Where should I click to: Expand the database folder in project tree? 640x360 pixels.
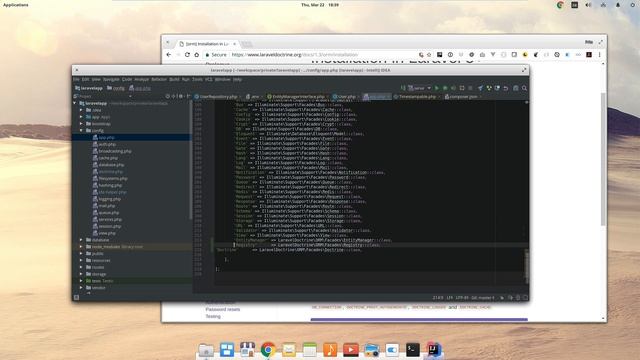(x=81, y=240)
